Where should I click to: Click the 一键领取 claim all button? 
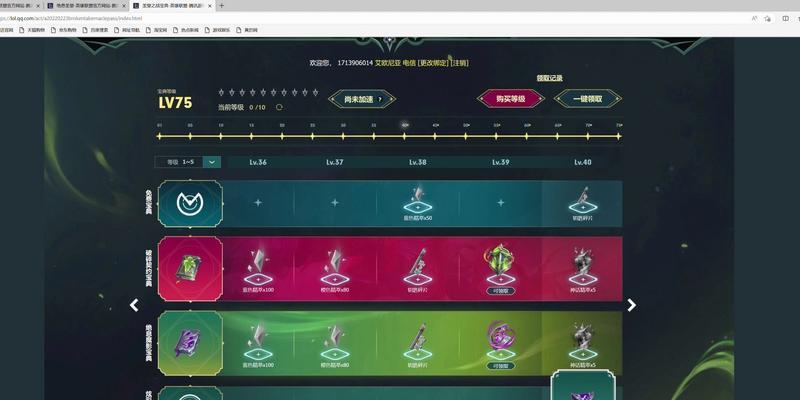click(588, 98)
